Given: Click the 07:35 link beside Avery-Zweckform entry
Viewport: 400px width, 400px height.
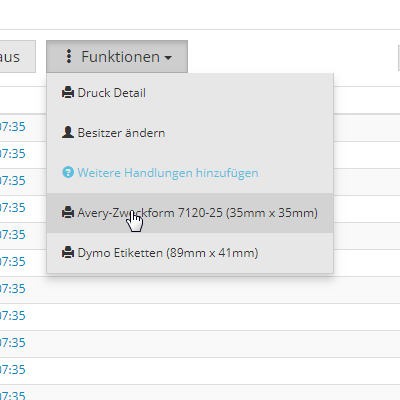Looking at the screenshot, I should pos(13,208).
